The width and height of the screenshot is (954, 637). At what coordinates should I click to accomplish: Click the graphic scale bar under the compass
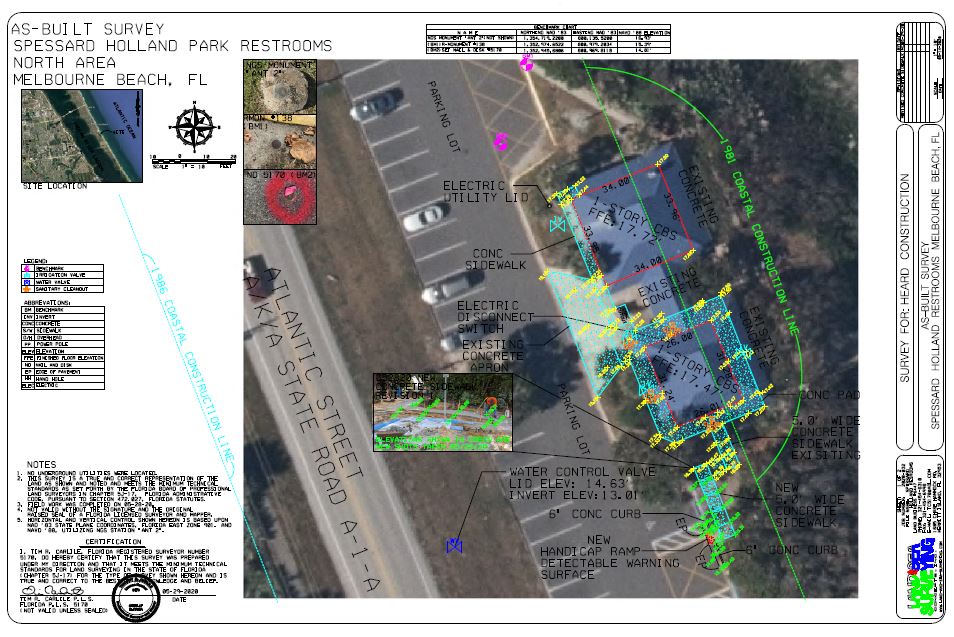pos(193,159)
